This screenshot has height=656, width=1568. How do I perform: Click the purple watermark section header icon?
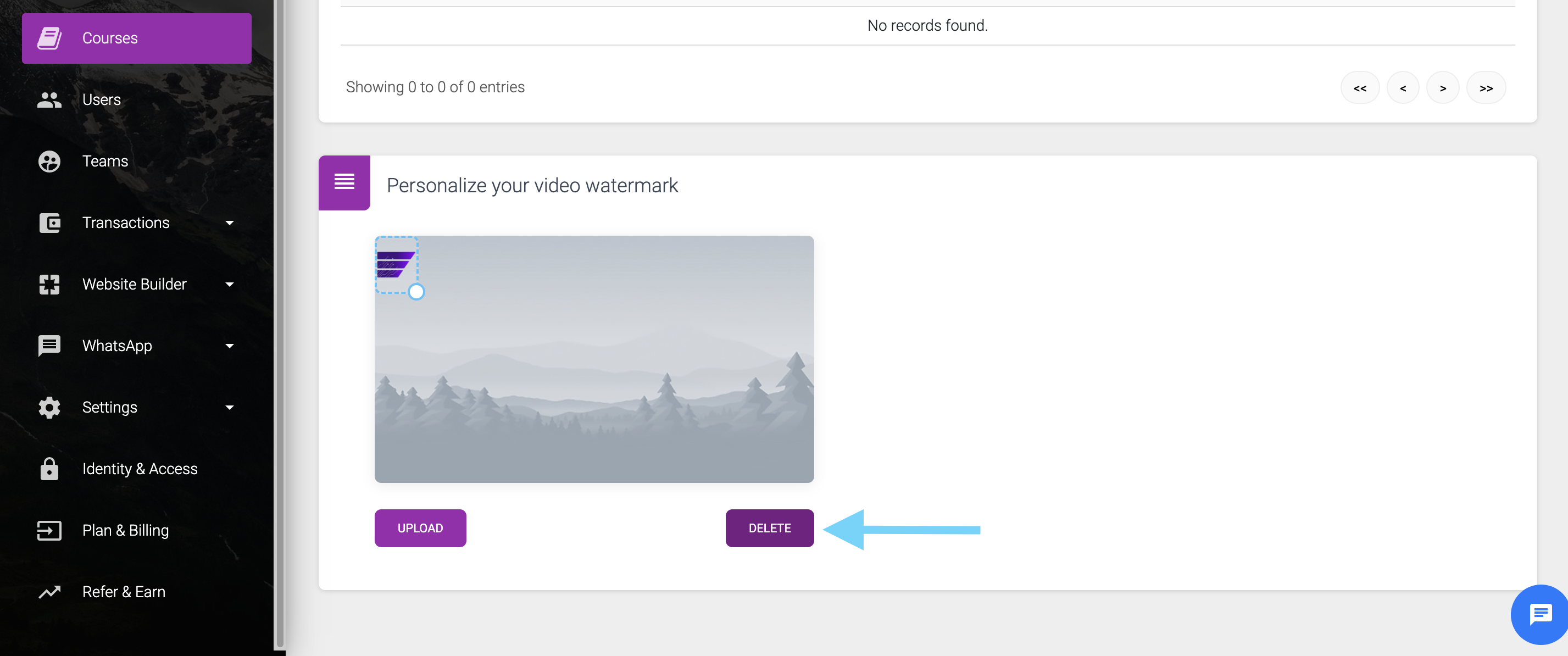[344, 182]
